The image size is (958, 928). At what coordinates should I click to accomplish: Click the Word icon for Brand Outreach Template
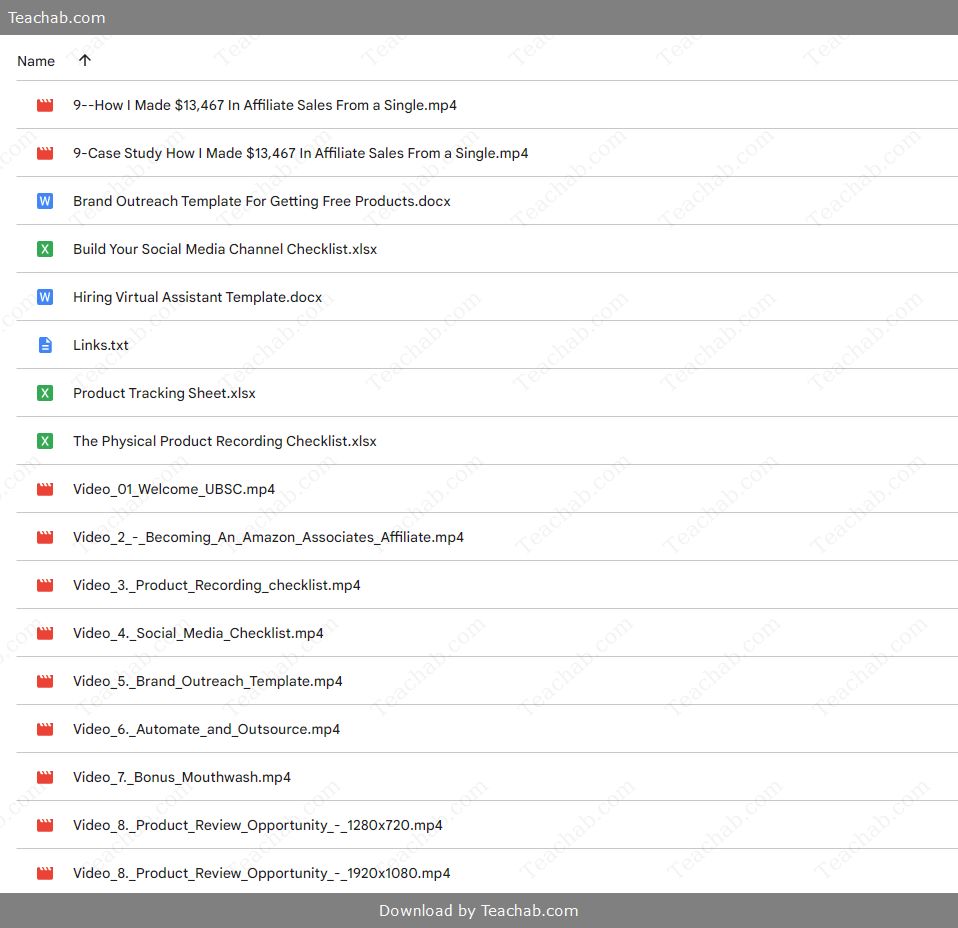pos(45,201)
